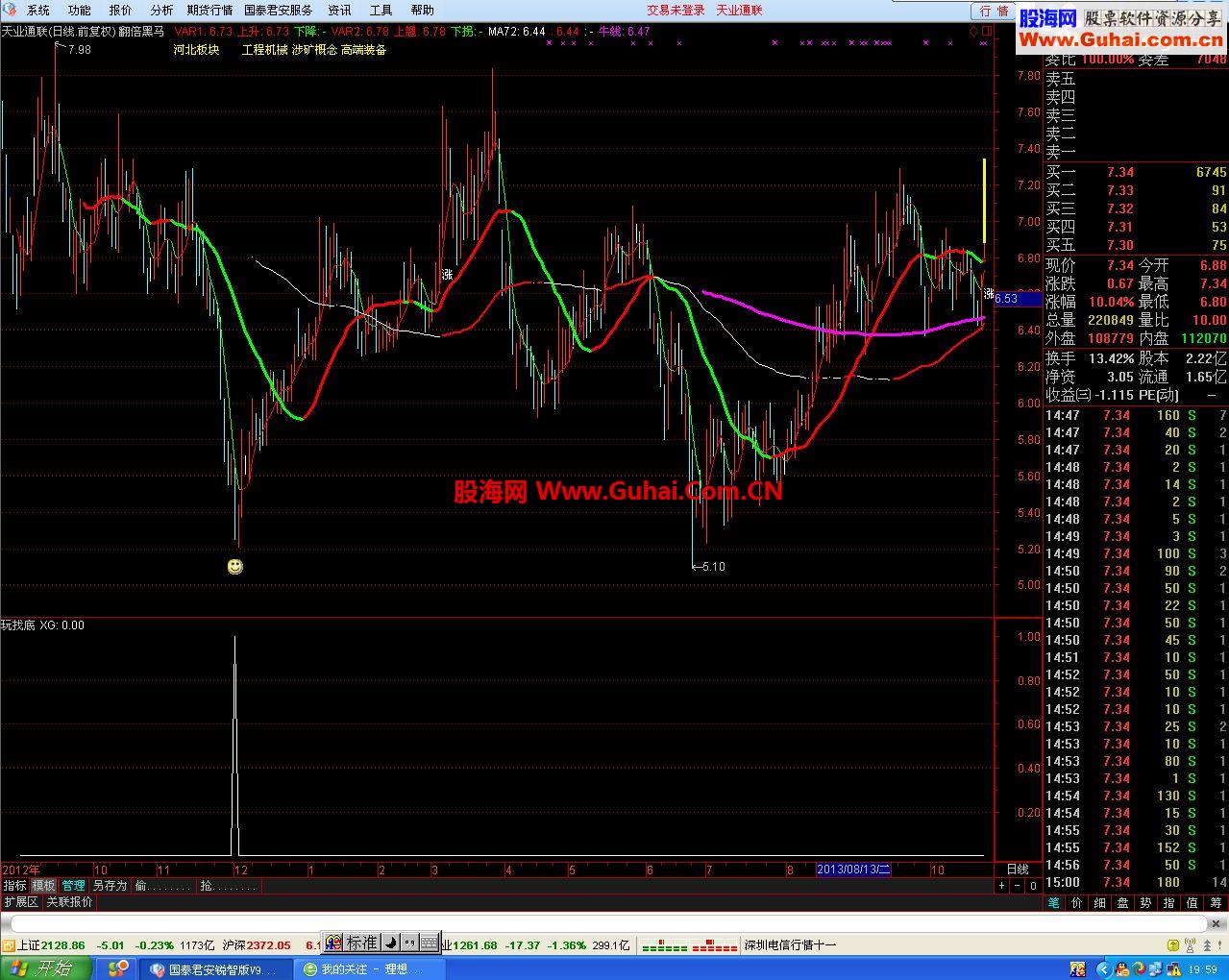Image resolution: width=1229 pixels, height=980 pixels.
Task: Click the diamond icon at chart top-right
Action: (972, 31)
